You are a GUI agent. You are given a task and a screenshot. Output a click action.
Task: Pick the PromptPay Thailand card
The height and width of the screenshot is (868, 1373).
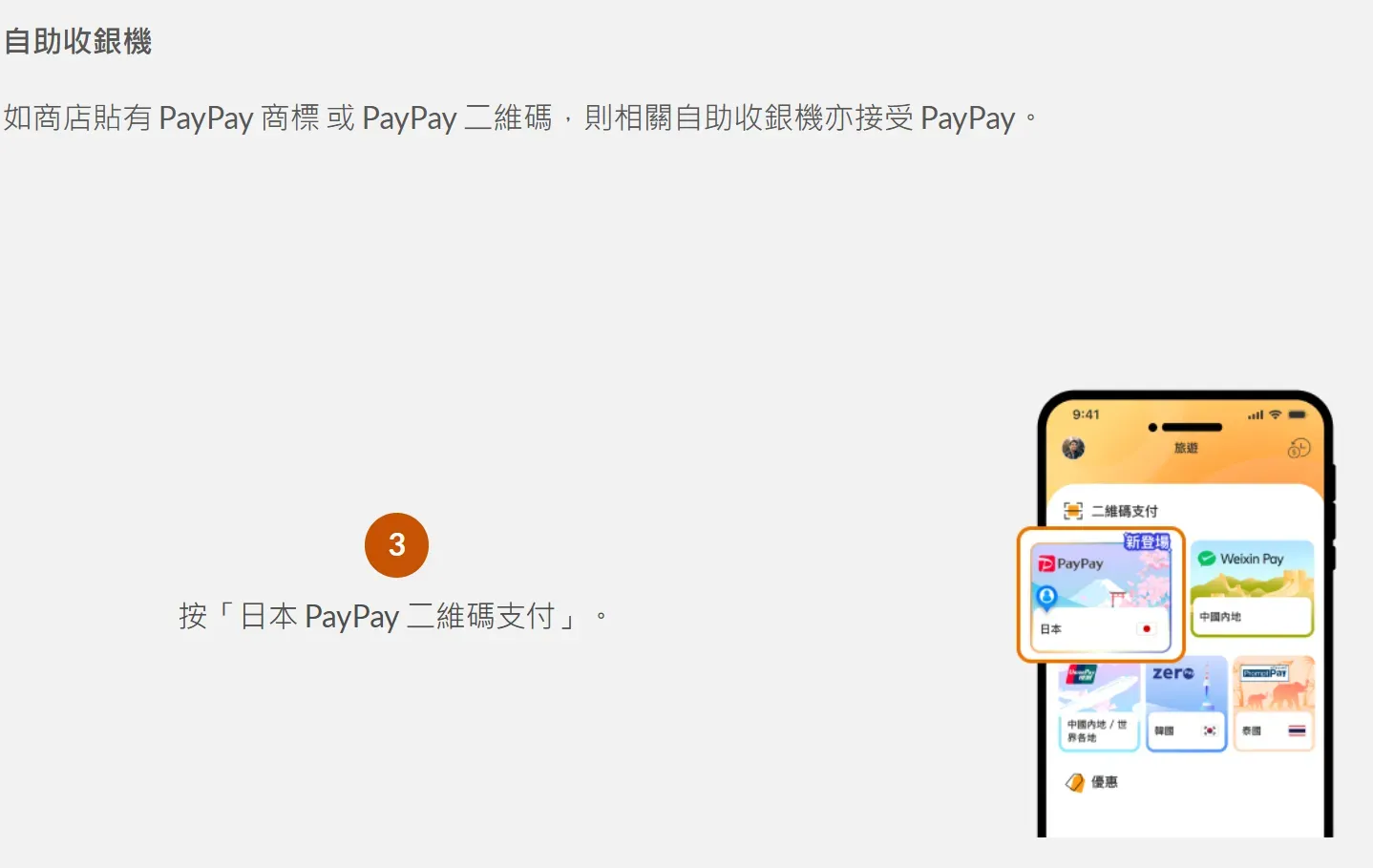1274,705
